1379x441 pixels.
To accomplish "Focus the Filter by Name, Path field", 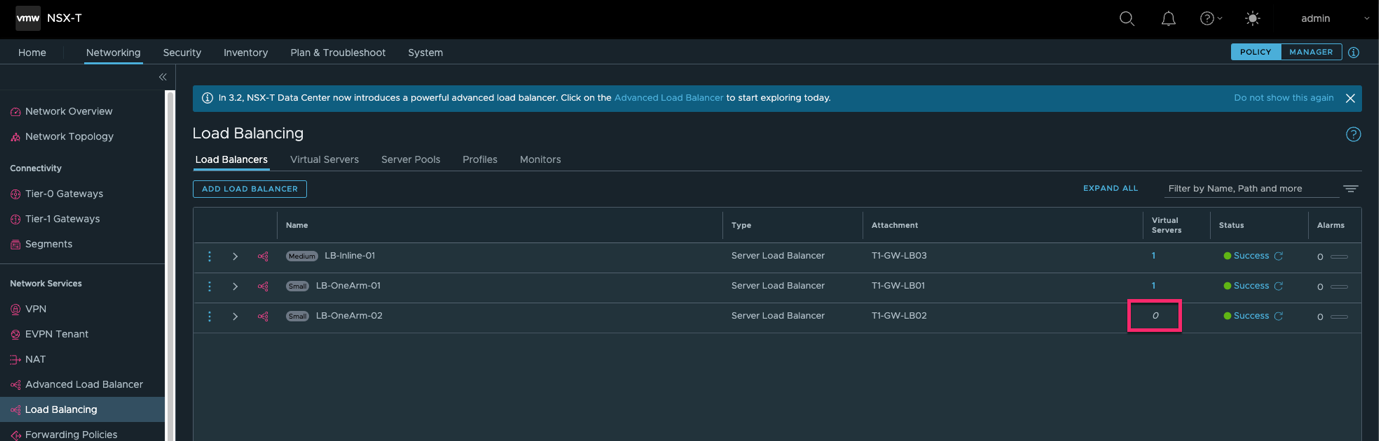I will point(1250,188).
